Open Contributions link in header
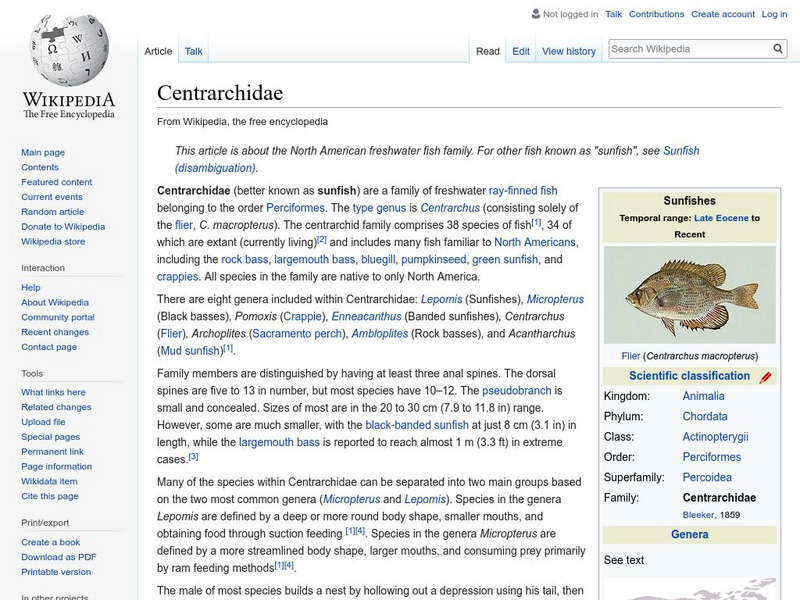 (x=656, y=14)
